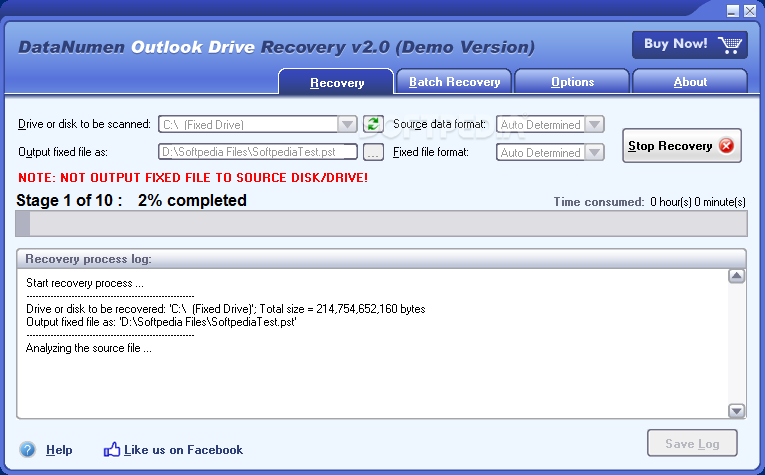This screenshot has width=765, height=475.
Task: Expand the Source data format dropdown
Action: tap(594, 124)
